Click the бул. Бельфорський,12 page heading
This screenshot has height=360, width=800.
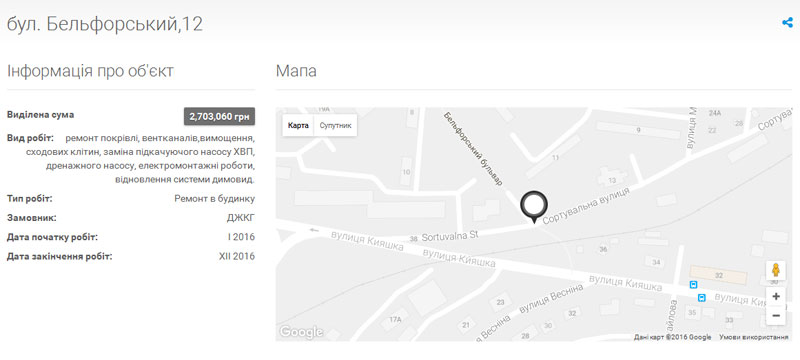coord(105,24)
